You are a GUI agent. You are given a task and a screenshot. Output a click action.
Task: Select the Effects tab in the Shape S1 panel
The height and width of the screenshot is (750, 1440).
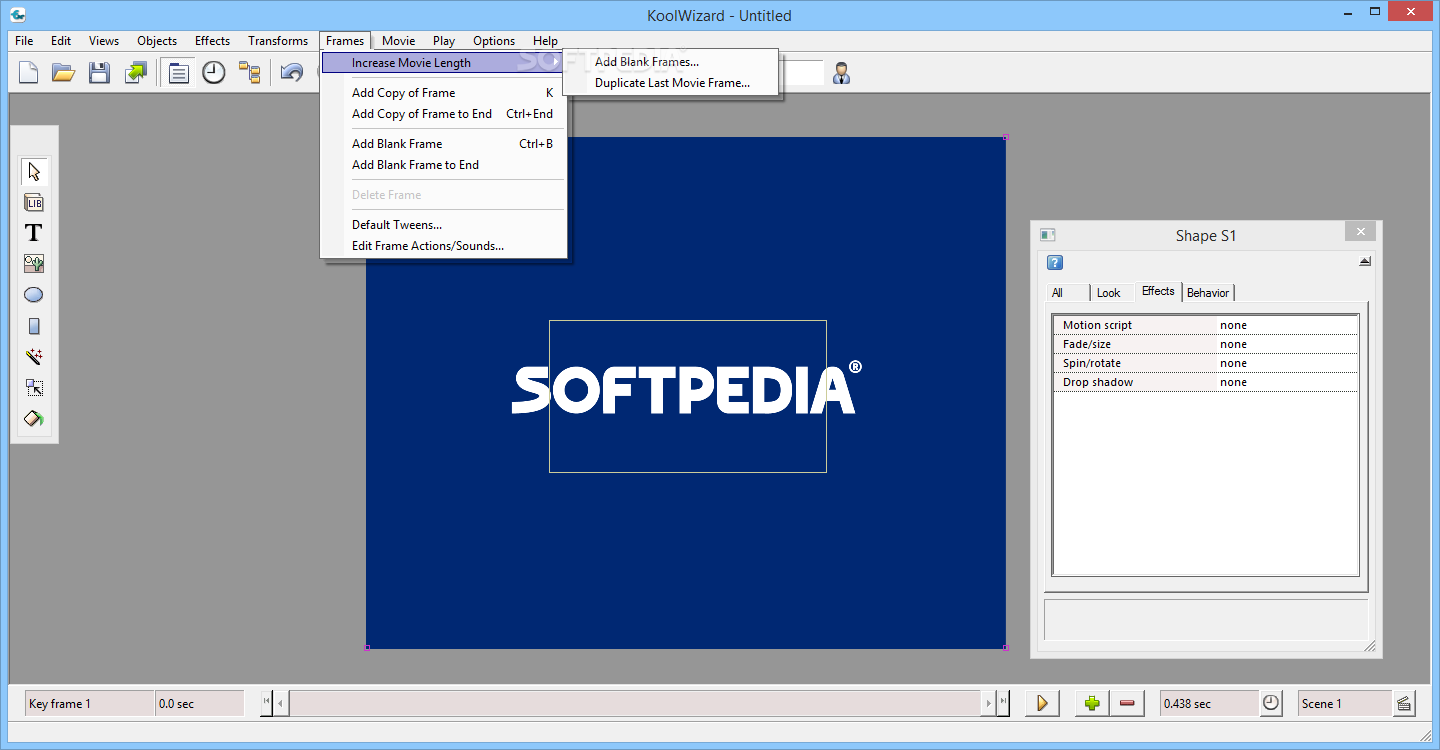1158,291
